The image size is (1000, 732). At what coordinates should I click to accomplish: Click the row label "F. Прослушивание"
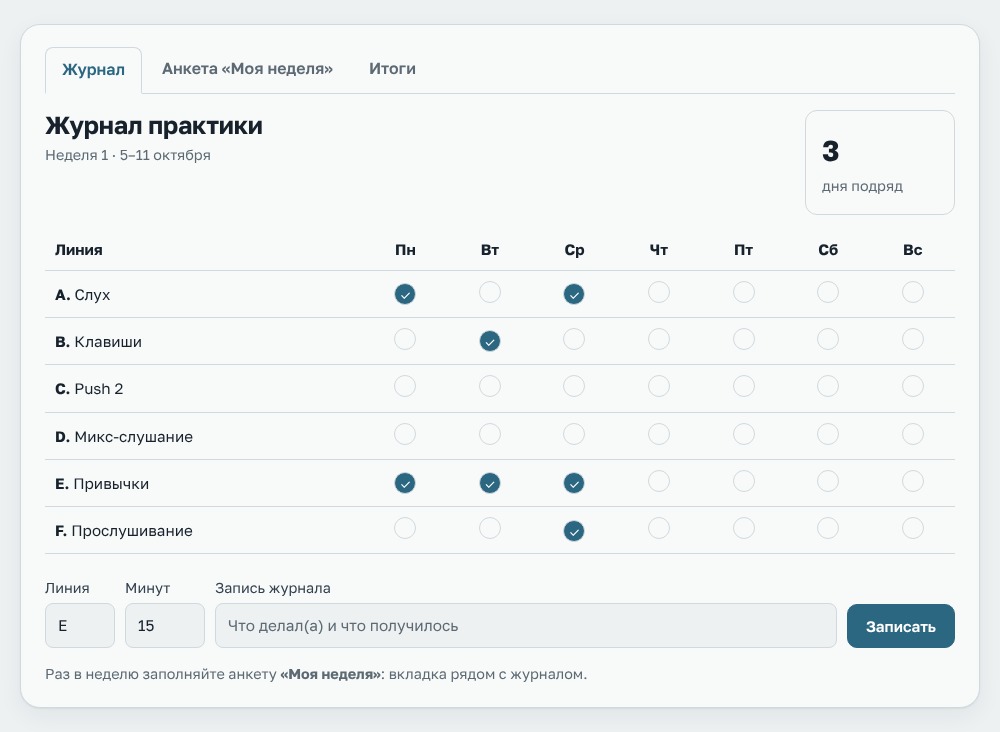(x=124, y=531)
